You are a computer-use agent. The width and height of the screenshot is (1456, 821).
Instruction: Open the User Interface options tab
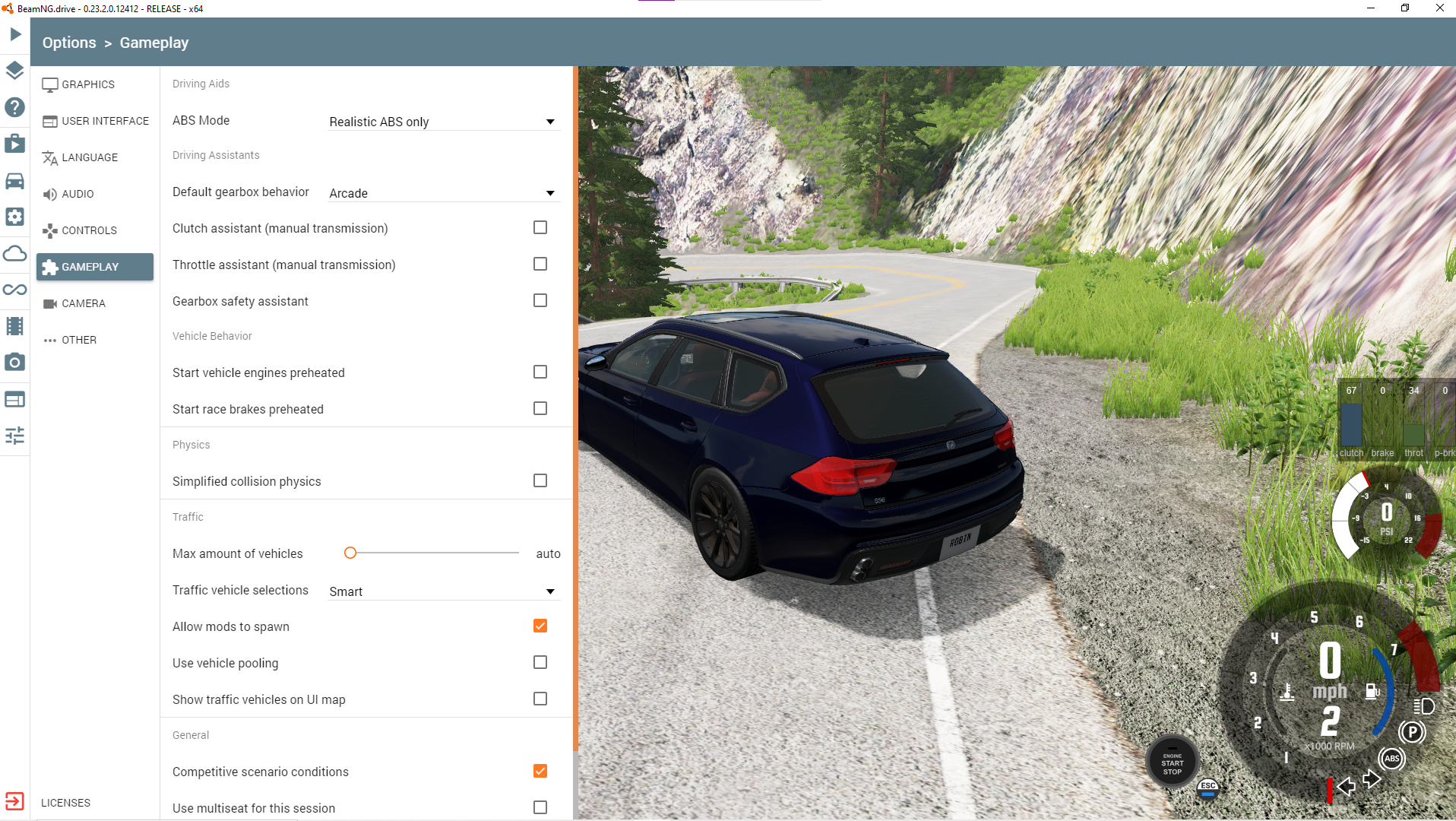pos(95,121)
